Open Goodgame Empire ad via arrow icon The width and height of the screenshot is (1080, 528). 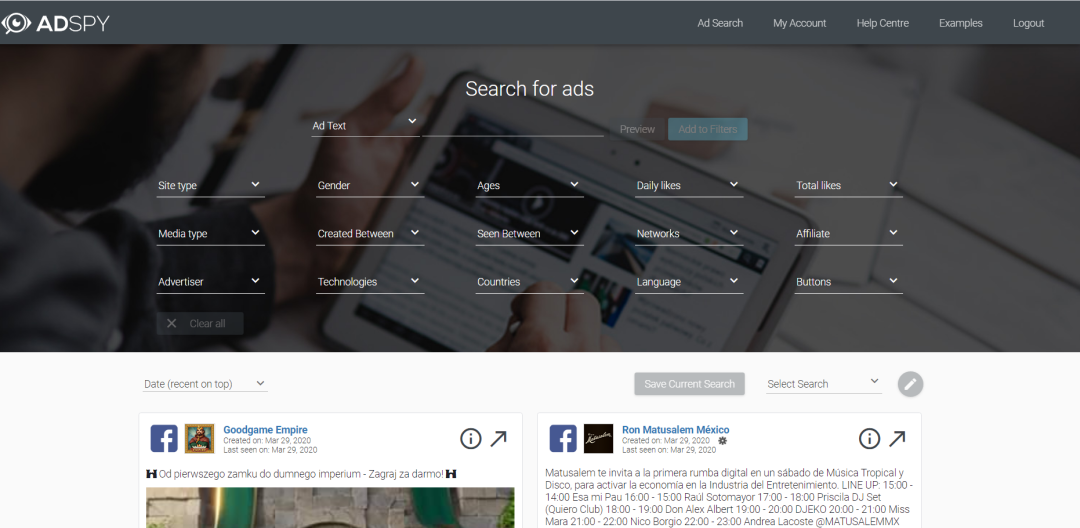498,439
